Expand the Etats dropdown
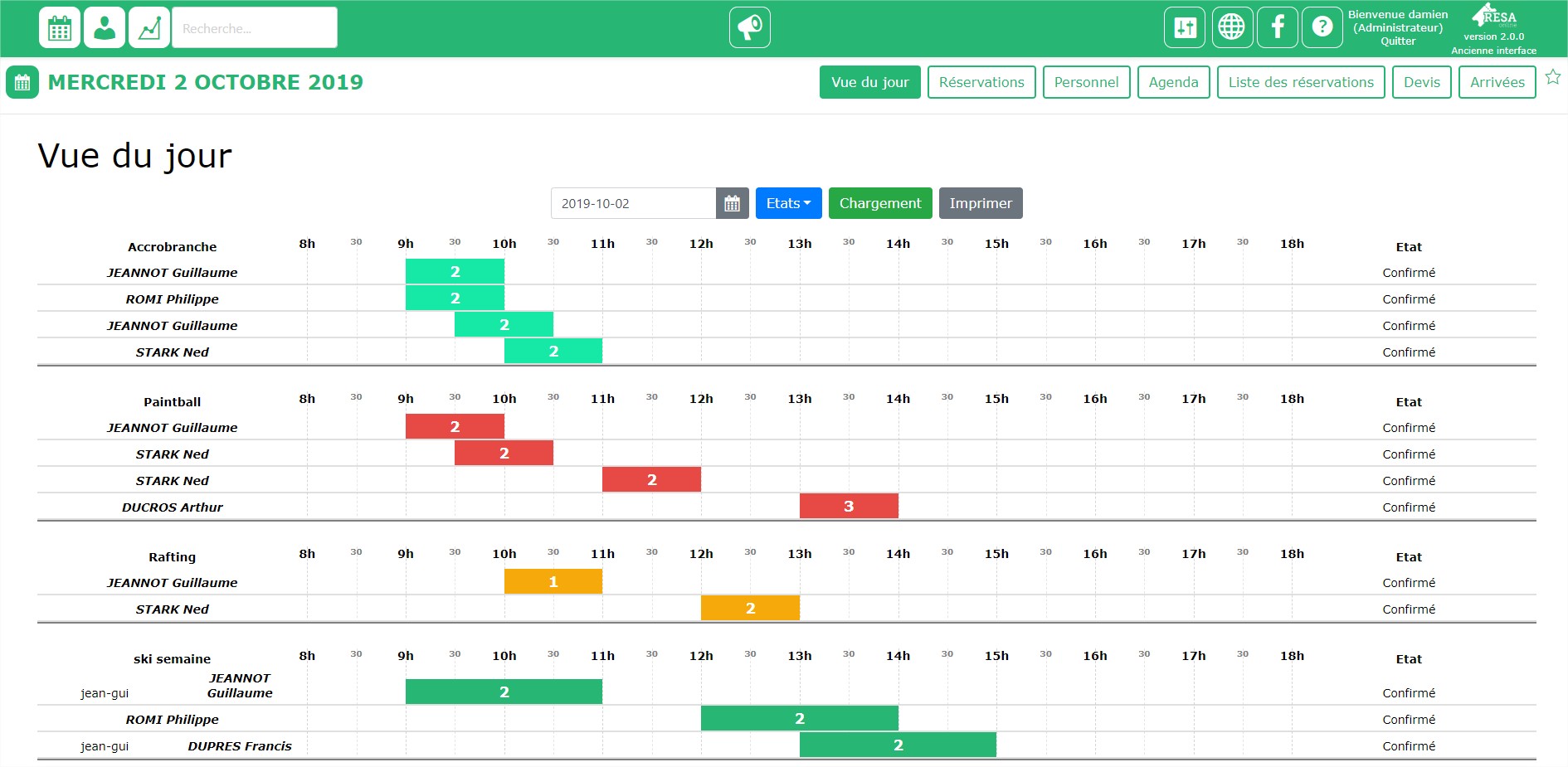The width and height of the screenshot is (1568, 767). point(788,204)
